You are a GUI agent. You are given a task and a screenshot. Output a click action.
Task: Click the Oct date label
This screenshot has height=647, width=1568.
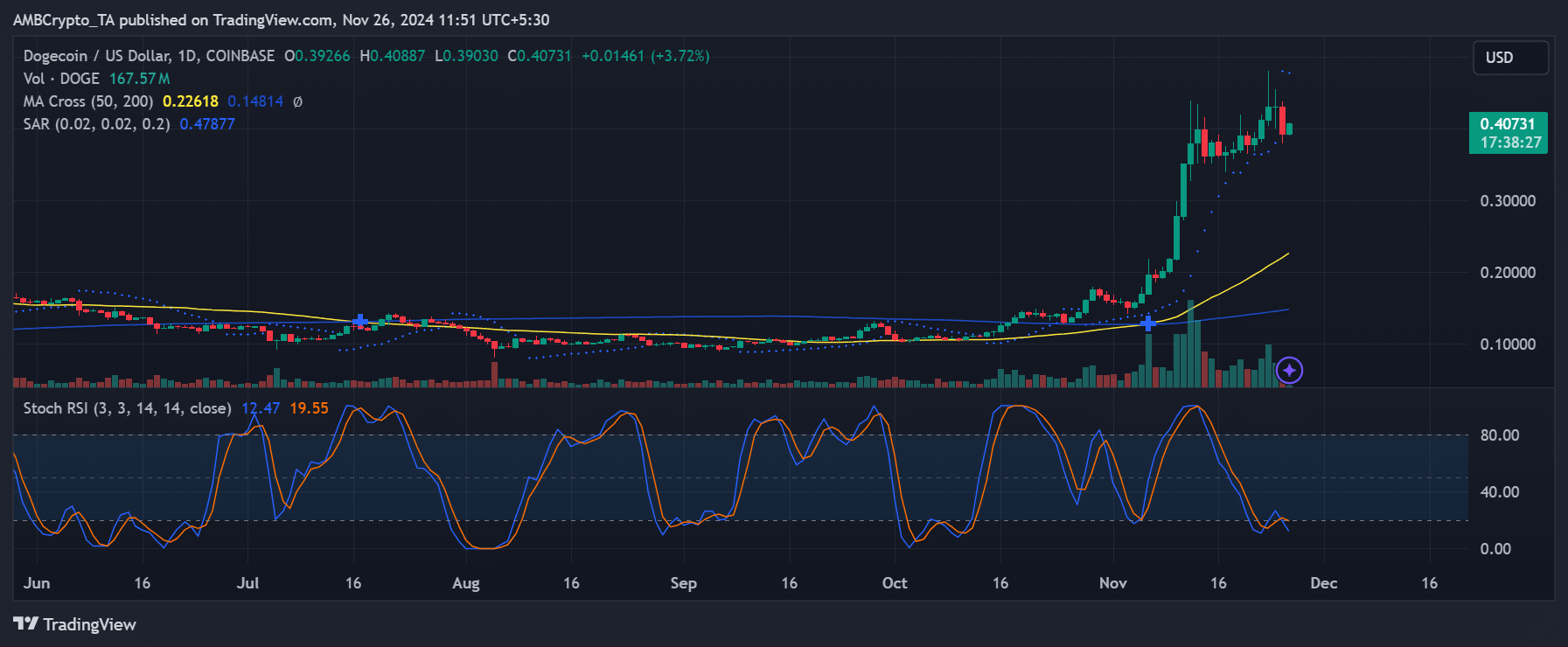click(x=895, y=583)
